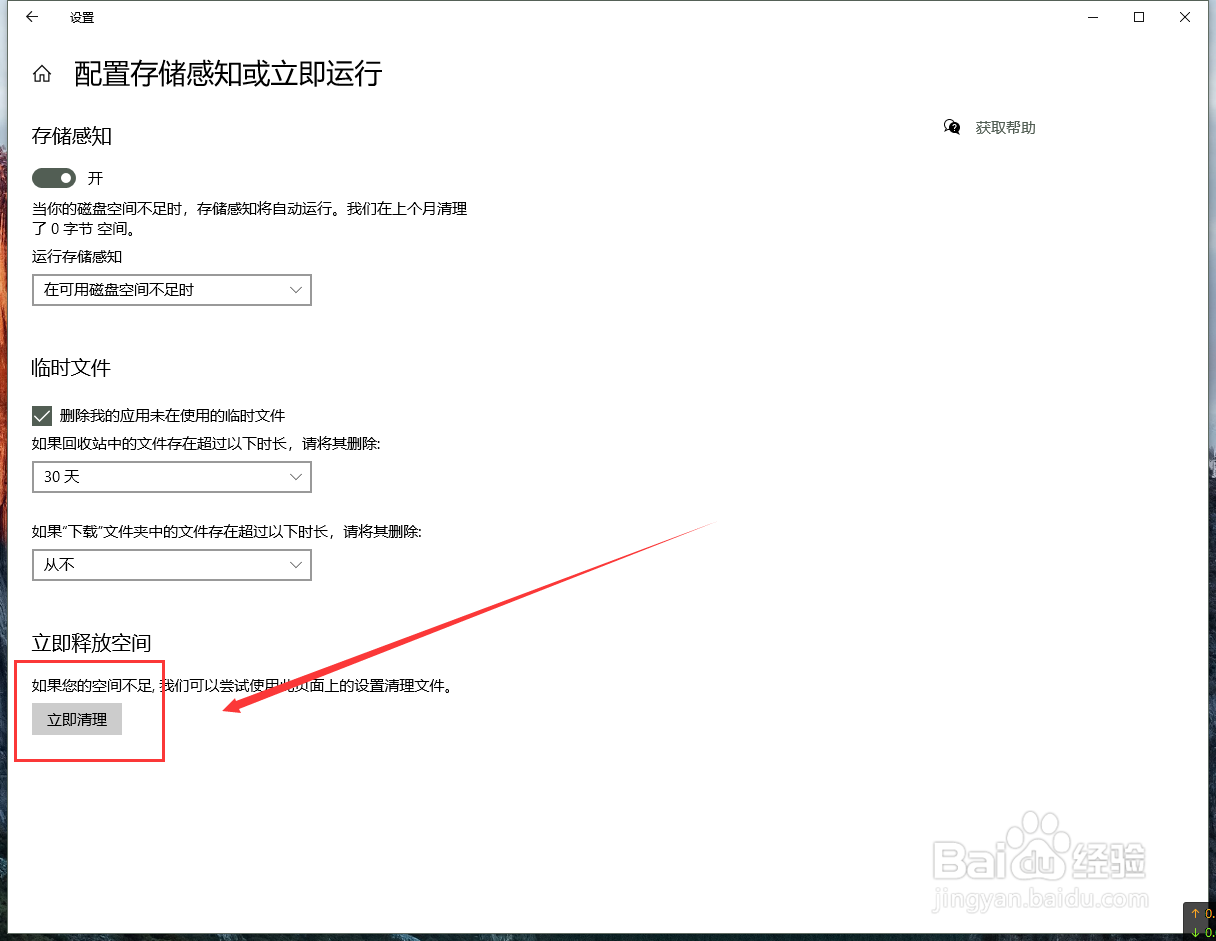Click the network speed monitor widget
This screenshot has height=941, width=1216.
click(x=1199, y=921)
